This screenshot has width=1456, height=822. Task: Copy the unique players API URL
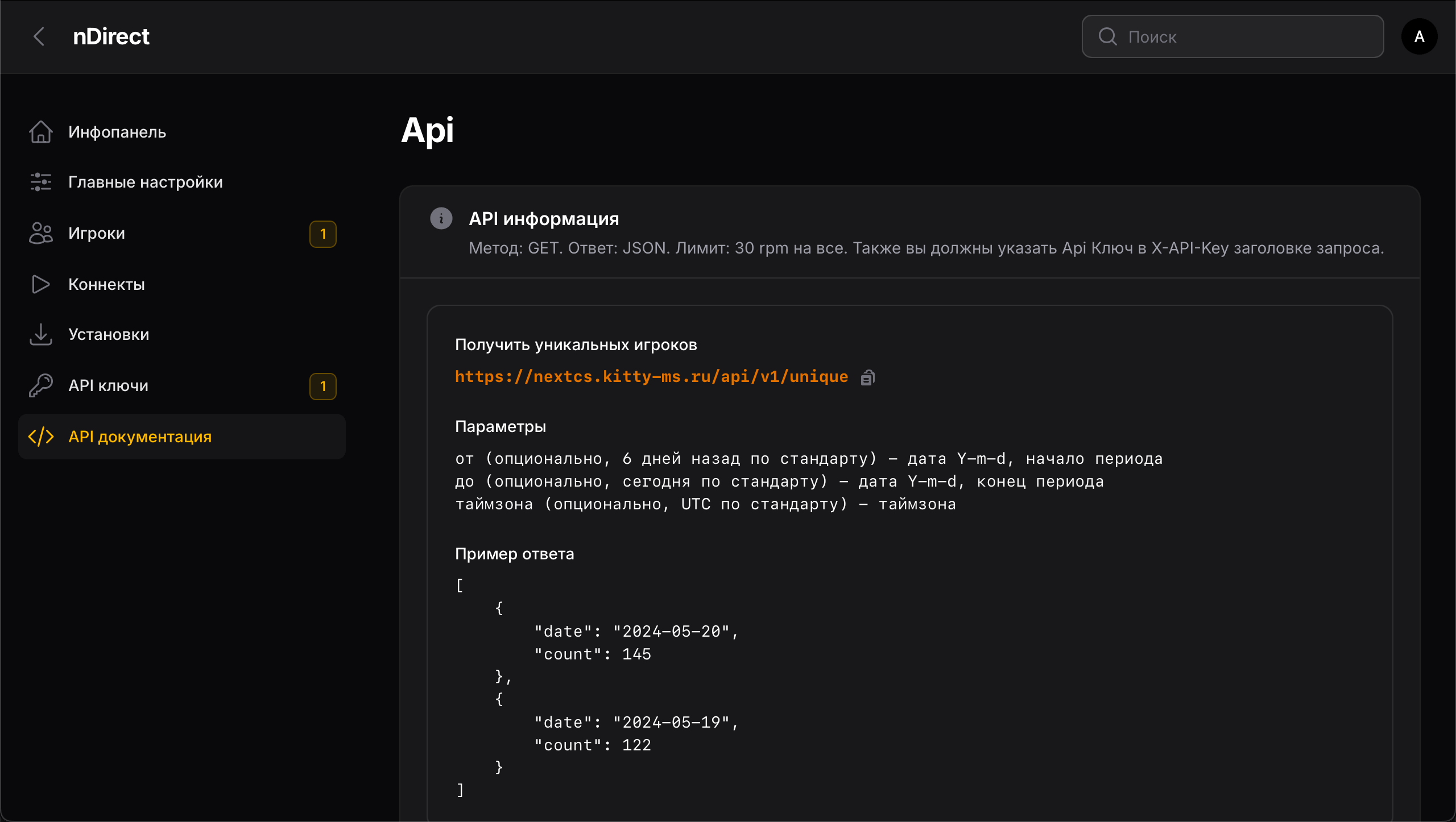(x=868, y=376)
